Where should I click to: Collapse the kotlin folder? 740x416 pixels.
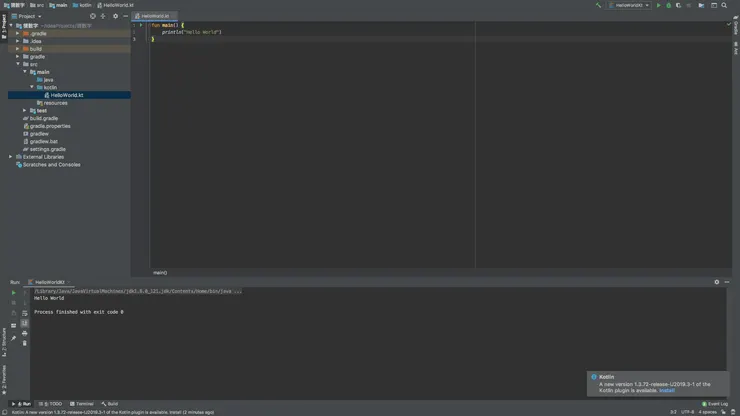coord(32,87)
